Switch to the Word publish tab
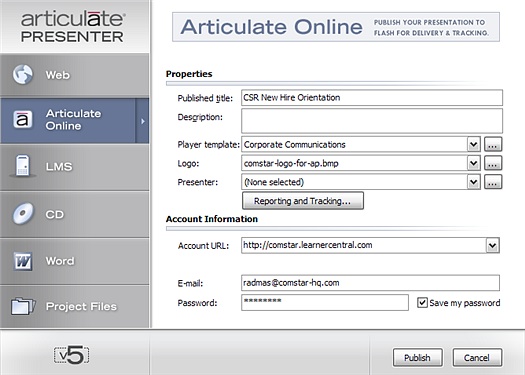 tap(75, 261)
